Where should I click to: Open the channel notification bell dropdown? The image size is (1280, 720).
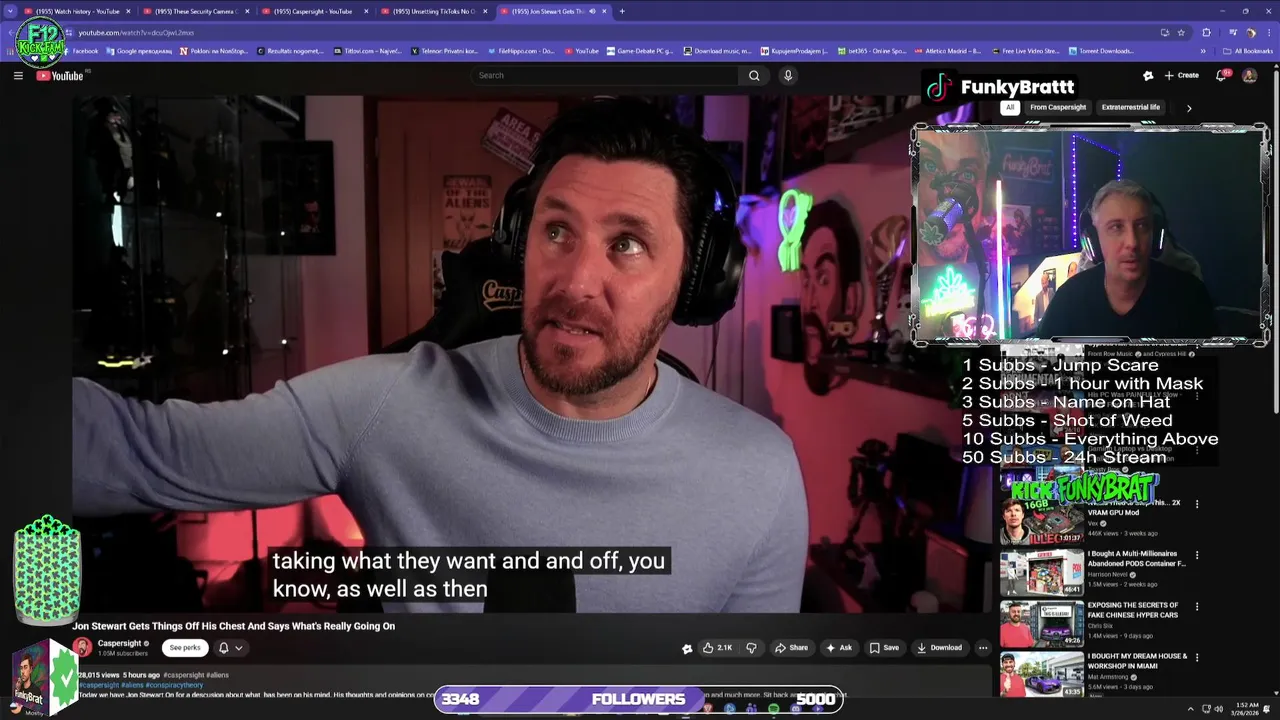pyautogui.click(x=230, y=648)
